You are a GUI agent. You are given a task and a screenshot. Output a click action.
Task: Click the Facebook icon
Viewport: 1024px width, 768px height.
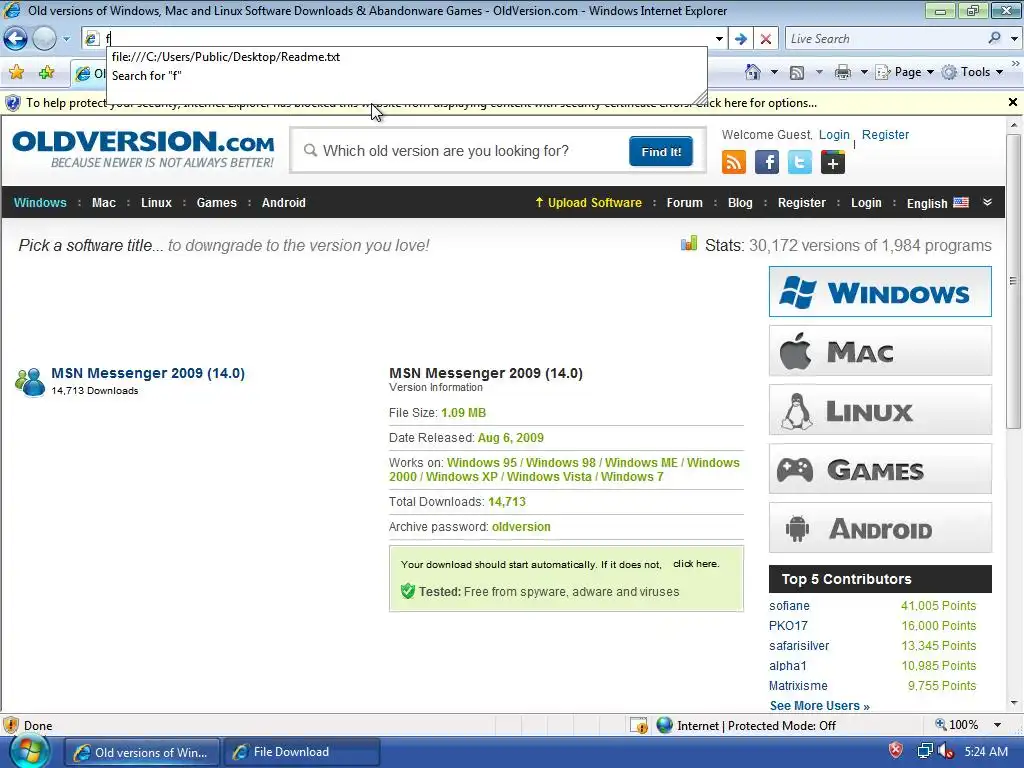(767, 162)
